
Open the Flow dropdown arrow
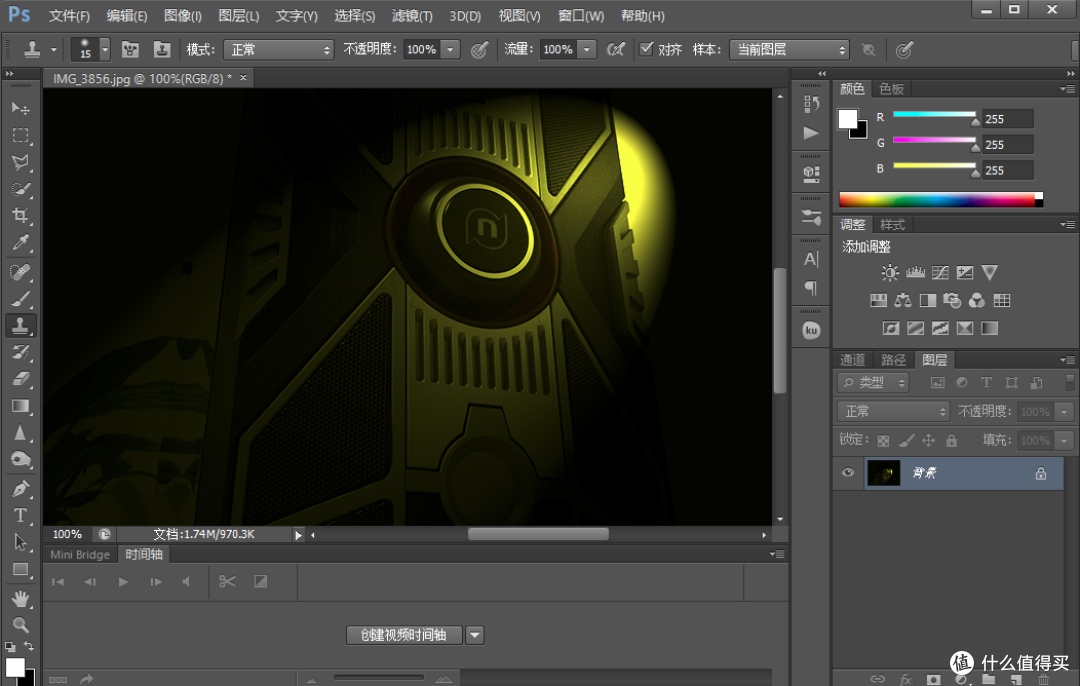pos(587,50)
